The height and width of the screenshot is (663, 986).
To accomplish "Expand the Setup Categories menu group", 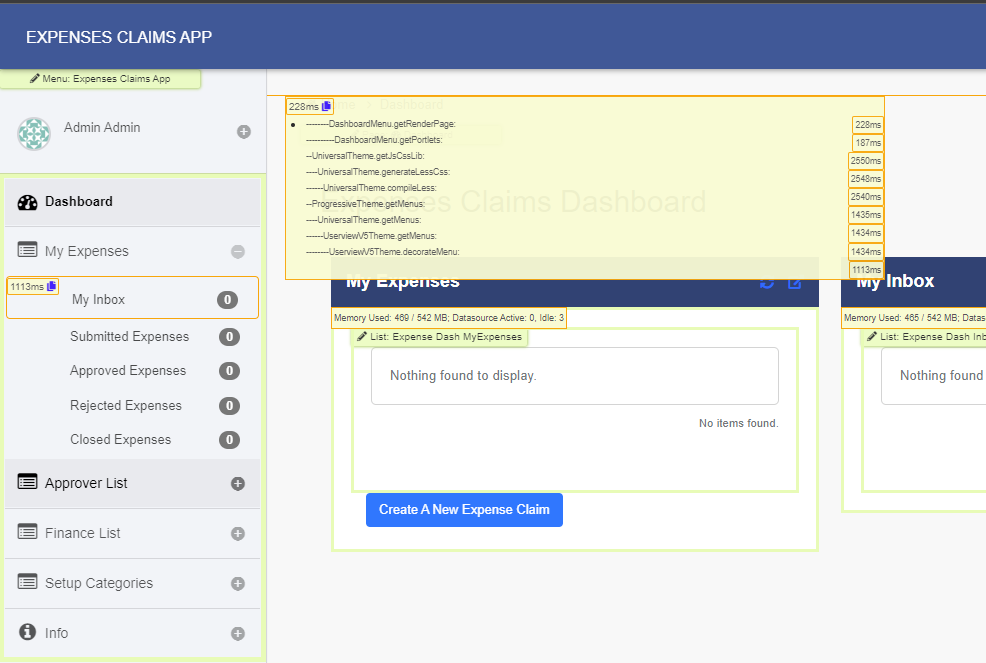I will (x=238, y=583).
